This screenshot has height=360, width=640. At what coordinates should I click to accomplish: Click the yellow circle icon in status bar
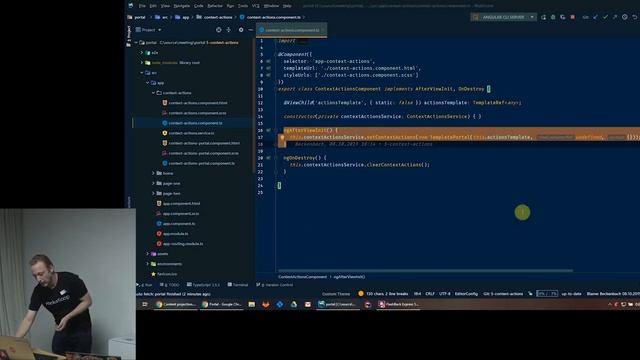coord(361,293)
